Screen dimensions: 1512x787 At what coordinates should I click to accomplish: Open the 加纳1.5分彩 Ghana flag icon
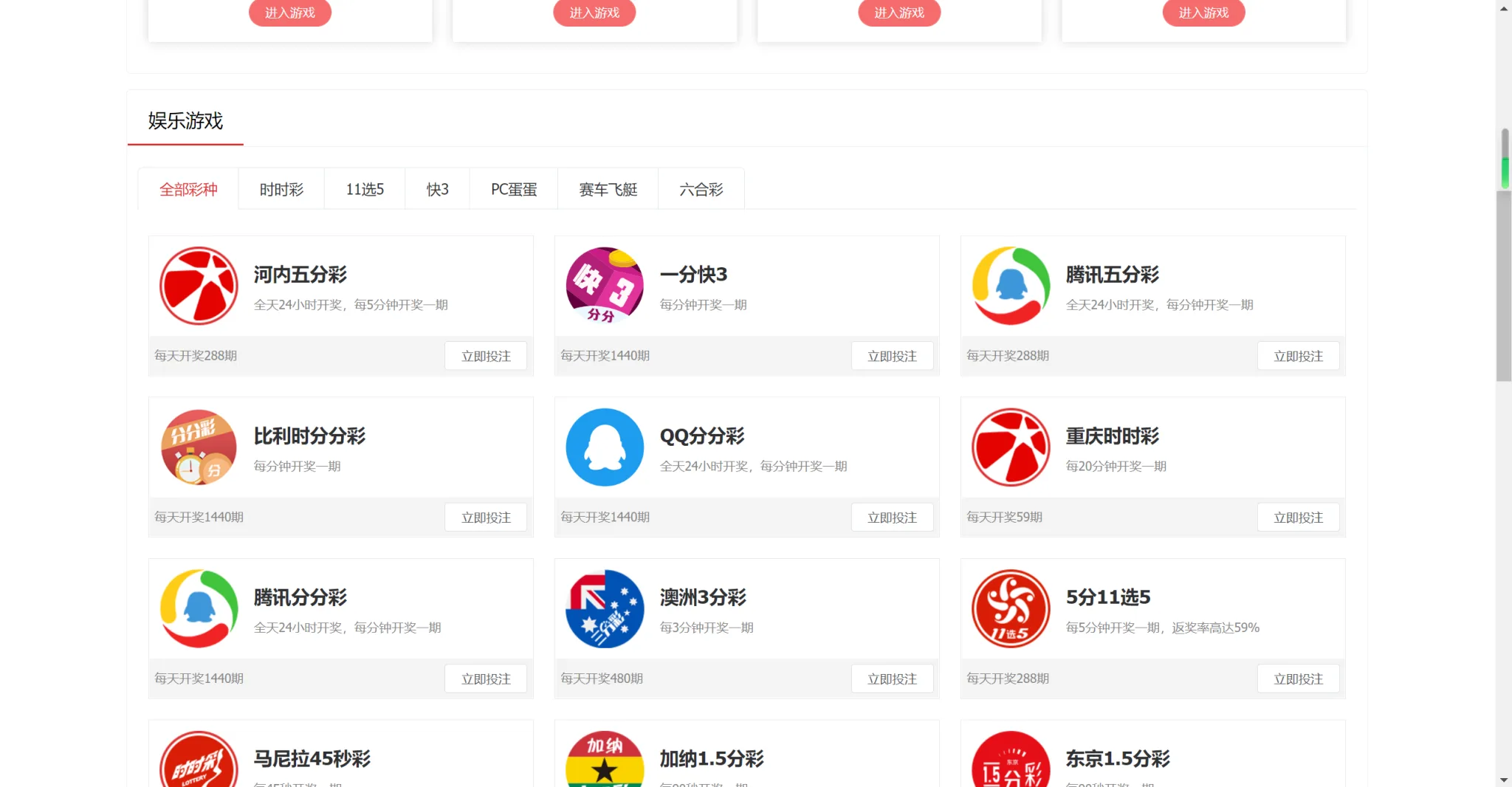(604, 760)
